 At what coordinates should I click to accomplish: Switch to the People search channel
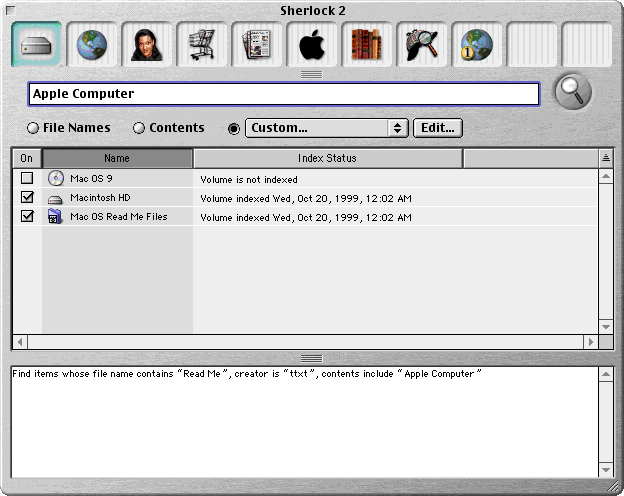click(146, 44)
